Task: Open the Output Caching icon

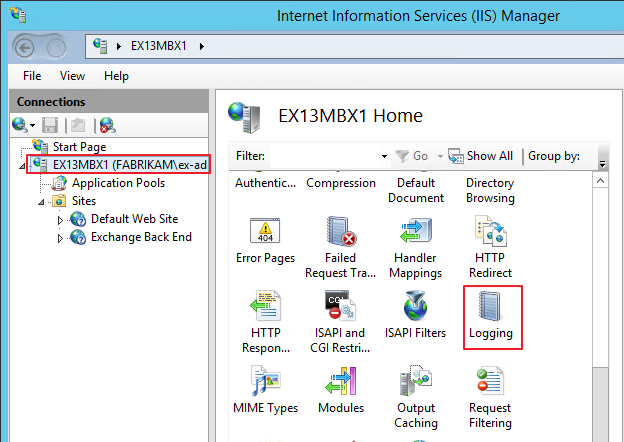Action: coord(416,381)
